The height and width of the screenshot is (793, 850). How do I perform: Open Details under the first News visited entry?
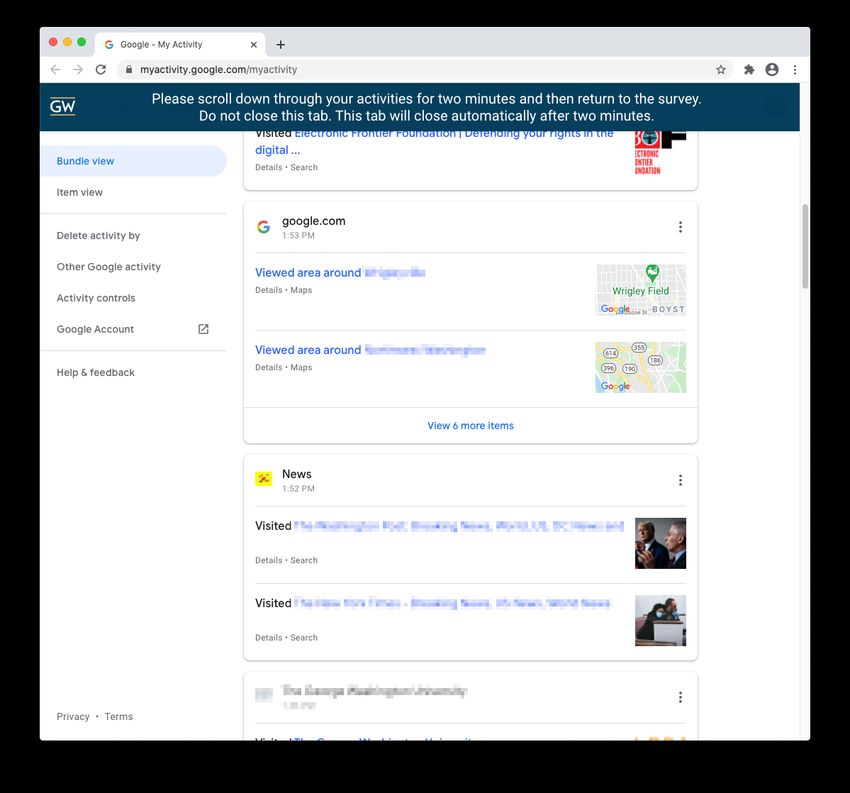pos(269,560)
